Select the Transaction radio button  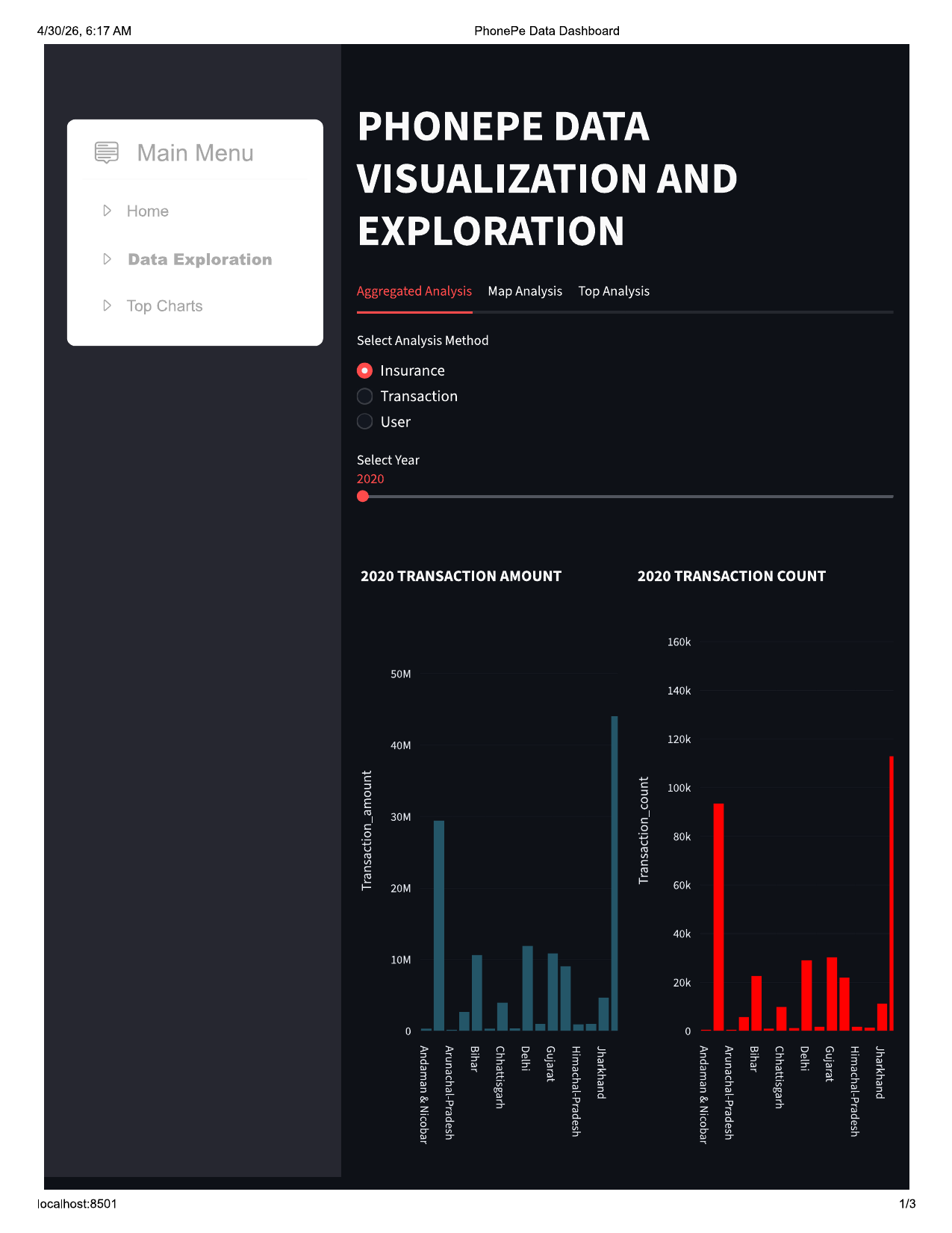pyautogui.click(x=364, y=396)
